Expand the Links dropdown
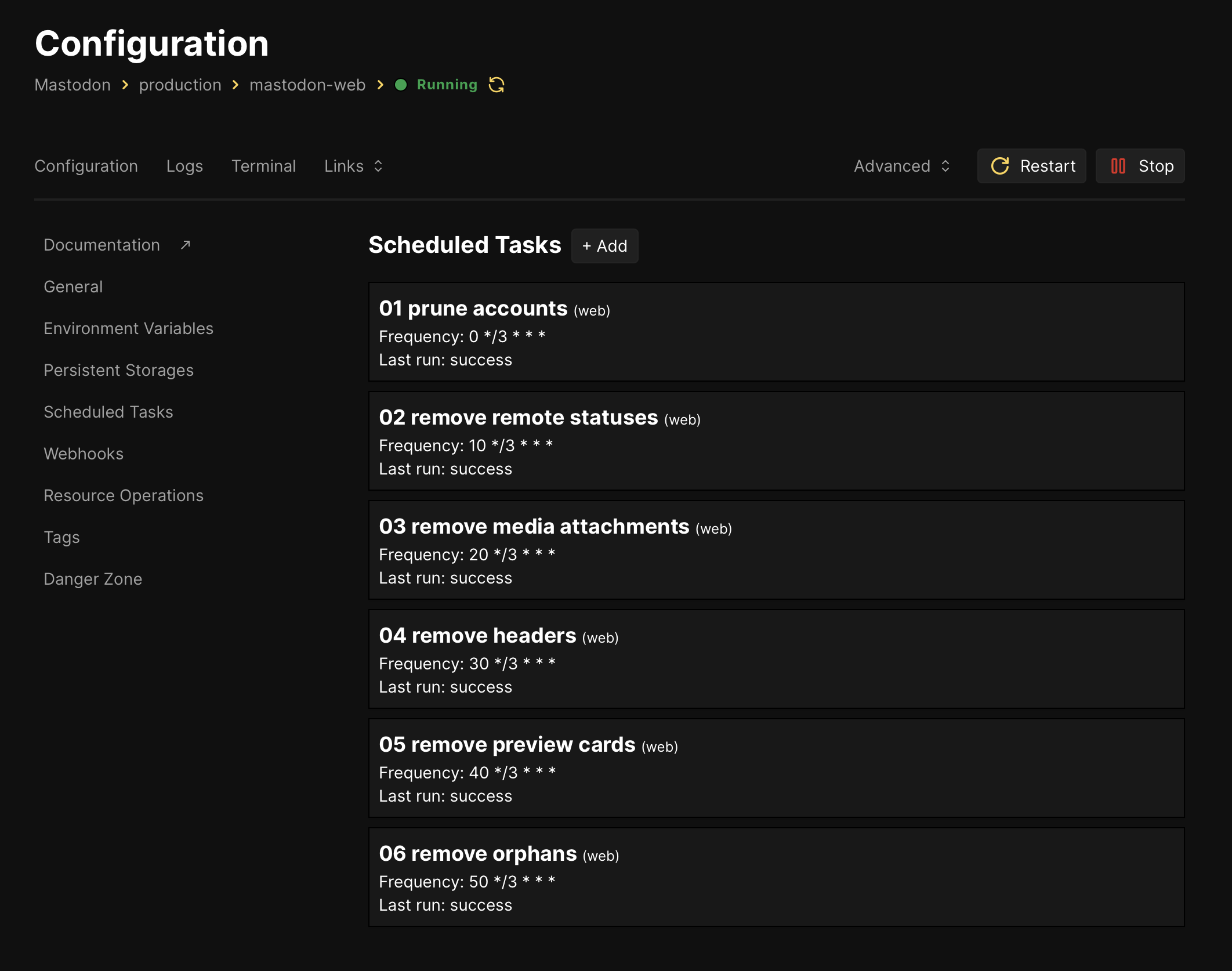Screen dimensions: 1232x971 tap(353, 166)
